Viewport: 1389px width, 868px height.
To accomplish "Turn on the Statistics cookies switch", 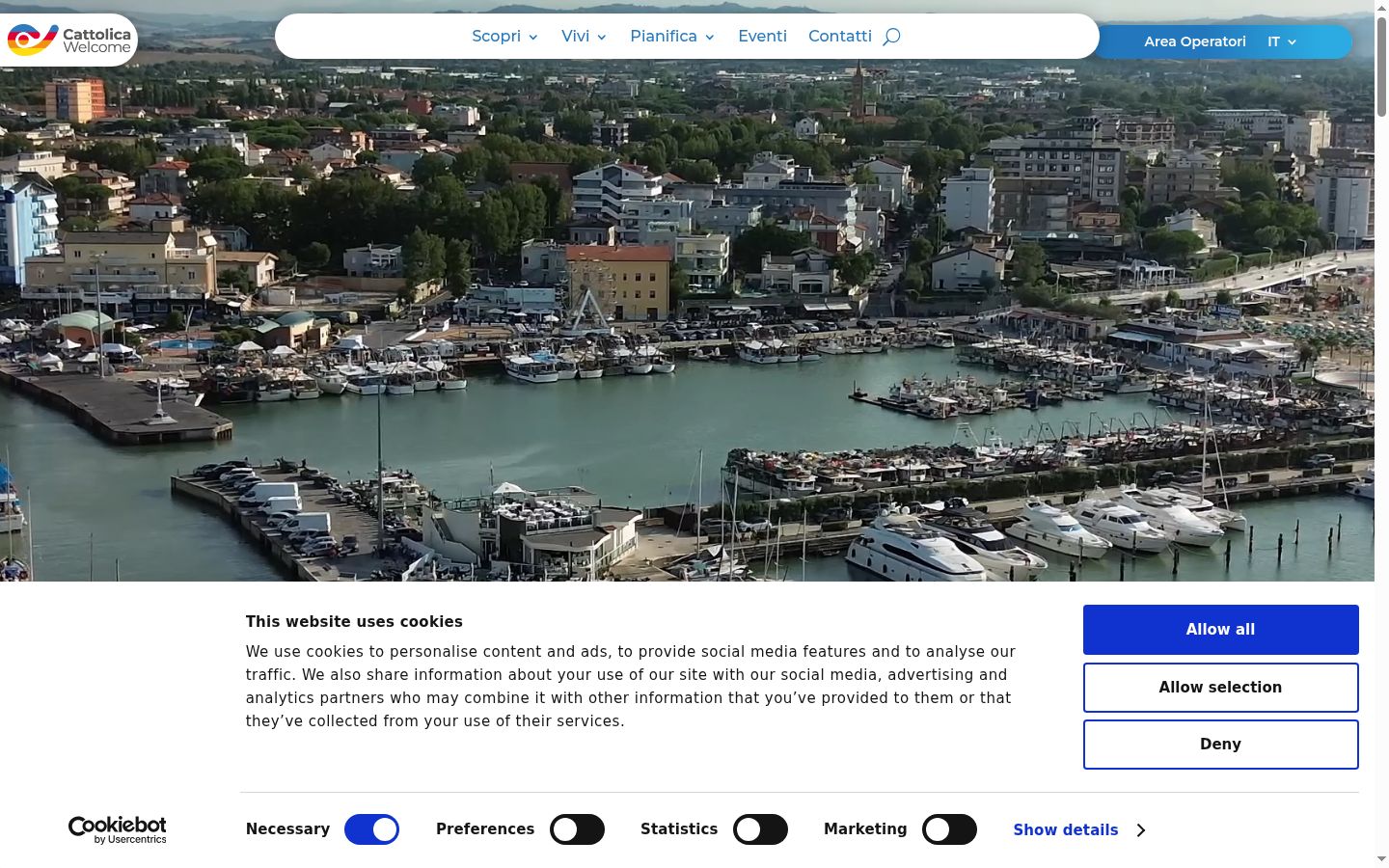I will coord(760,829).
